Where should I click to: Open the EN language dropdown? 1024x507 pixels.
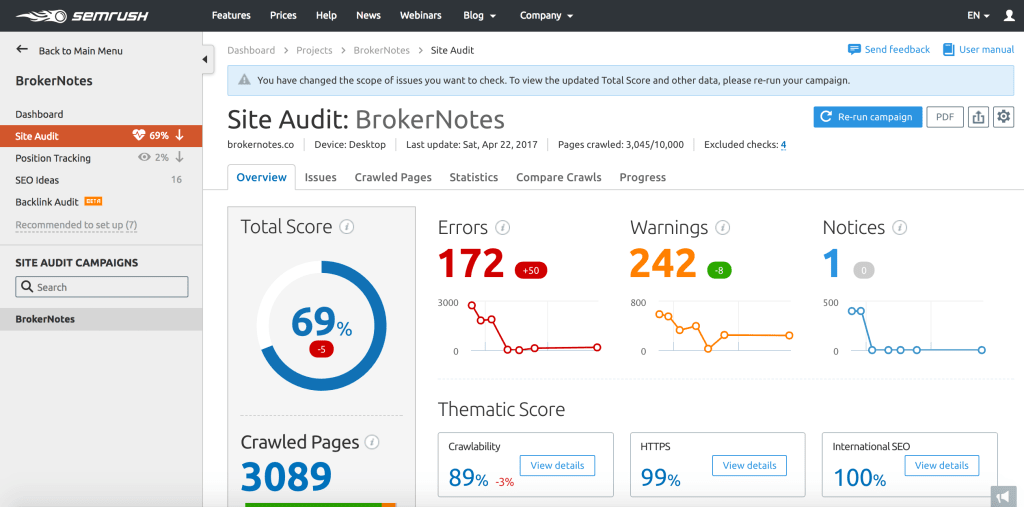point(978,16)
